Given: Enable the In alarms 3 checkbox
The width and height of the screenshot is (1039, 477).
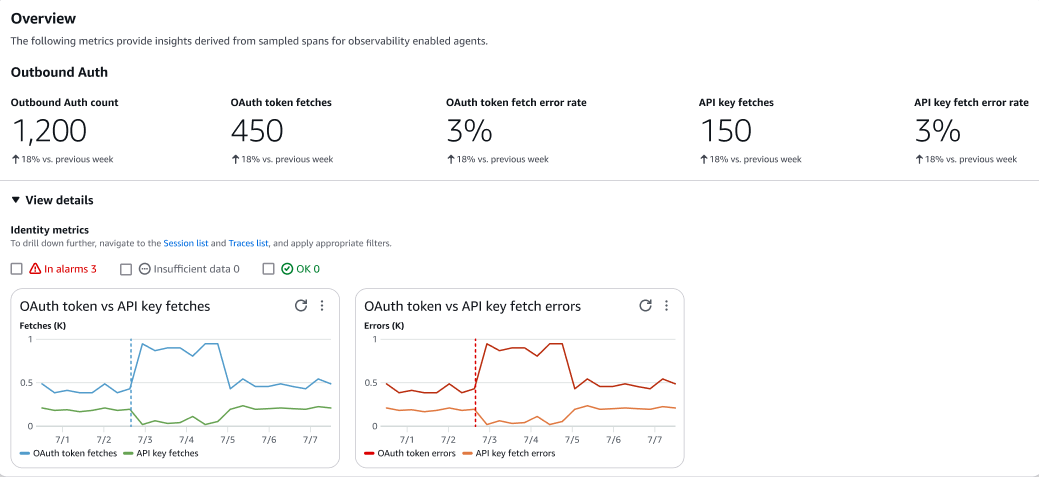Looking at the screenshot, I should [x=16, y=269].
